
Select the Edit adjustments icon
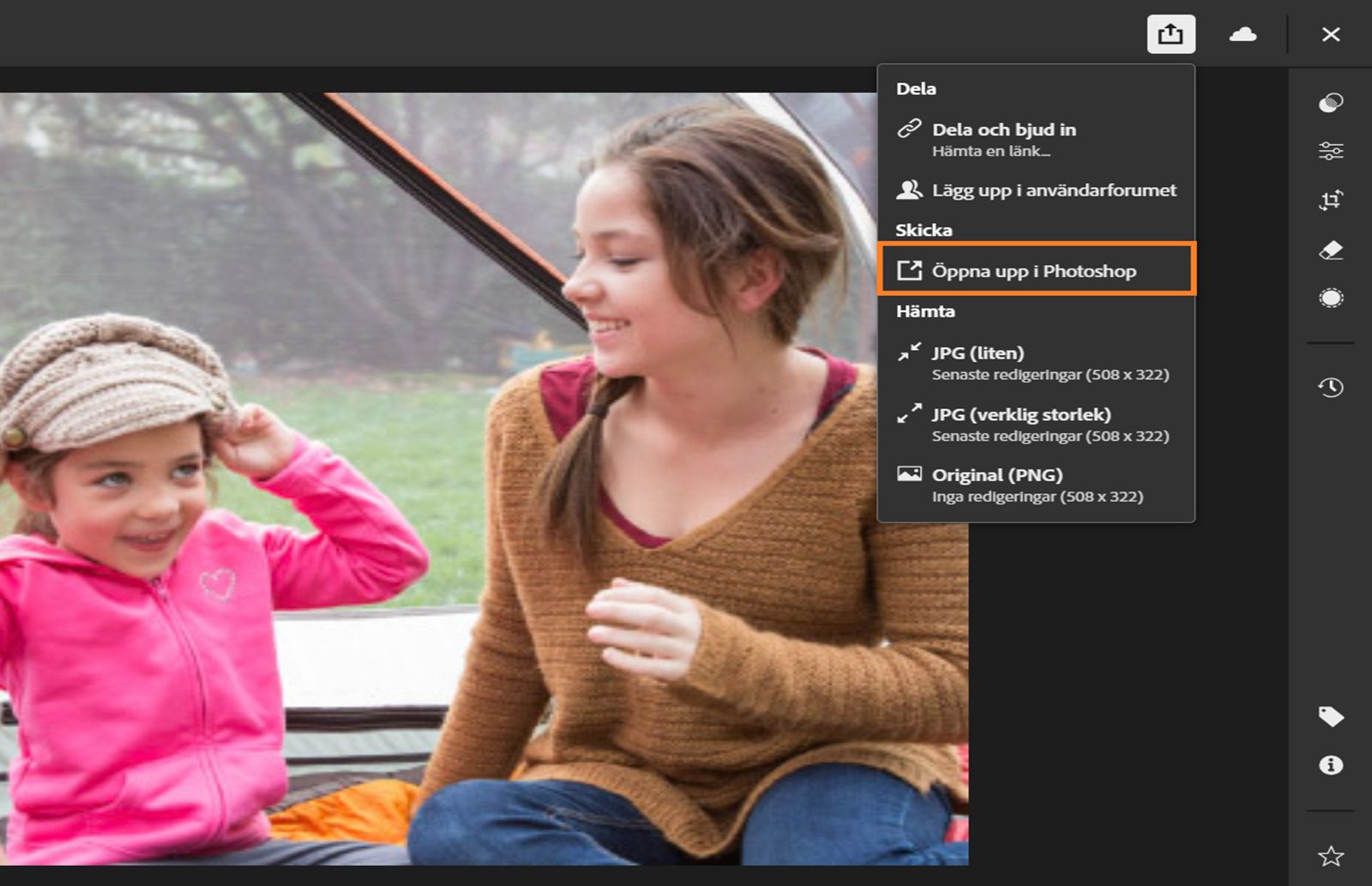[1330, 152]
